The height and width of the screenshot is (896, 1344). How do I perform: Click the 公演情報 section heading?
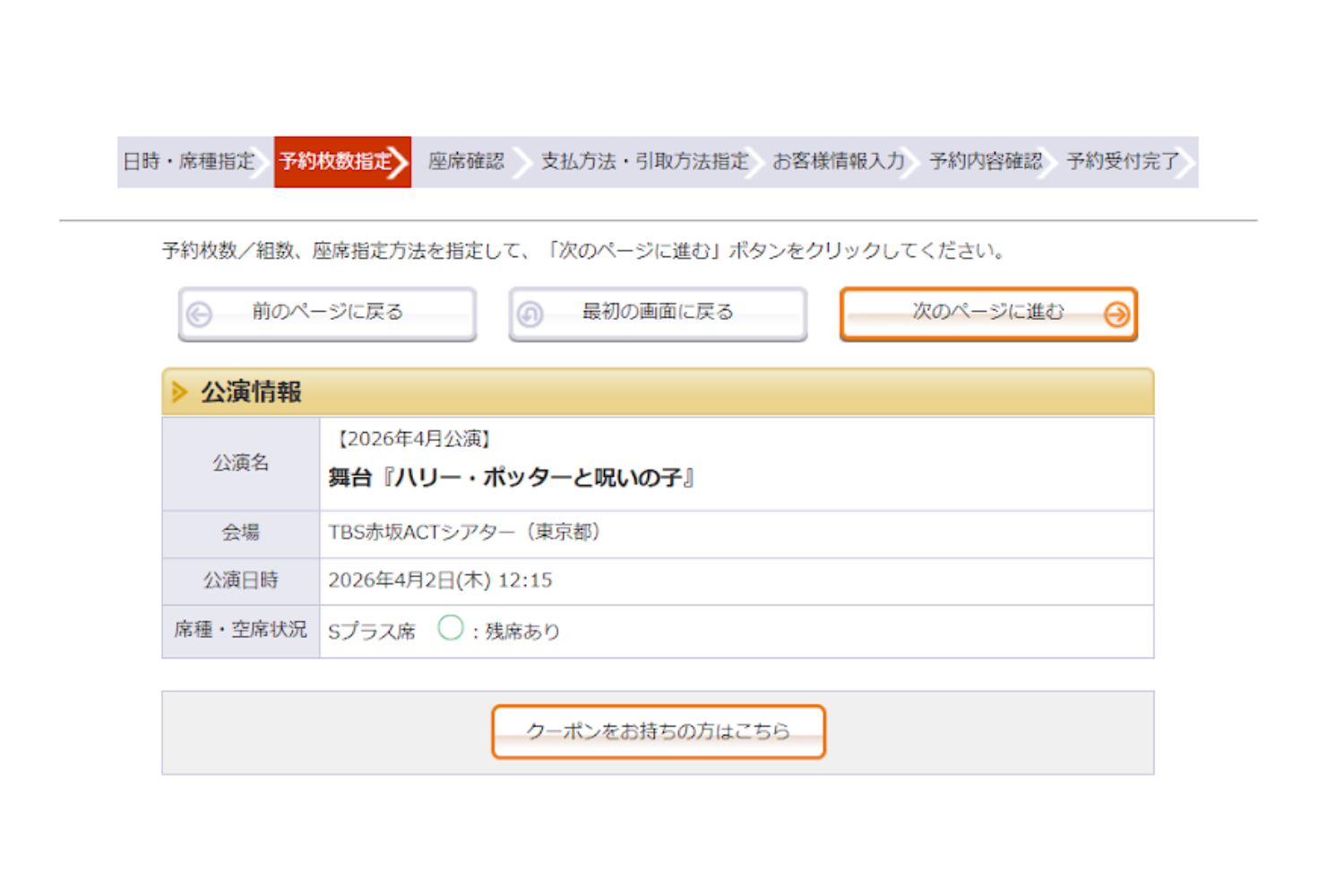251,392
